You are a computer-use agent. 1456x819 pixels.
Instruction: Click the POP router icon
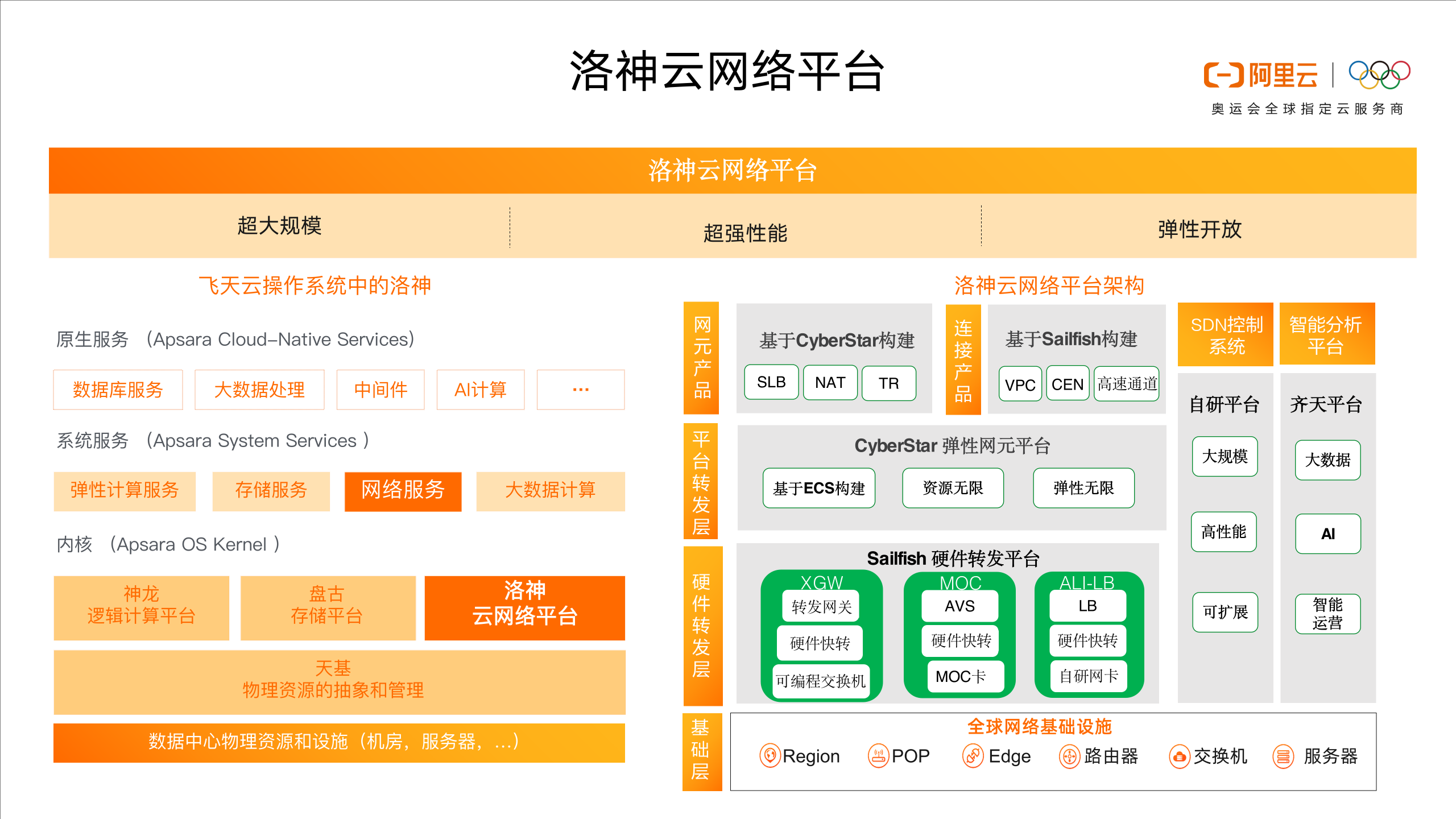[x=878, y=756]
